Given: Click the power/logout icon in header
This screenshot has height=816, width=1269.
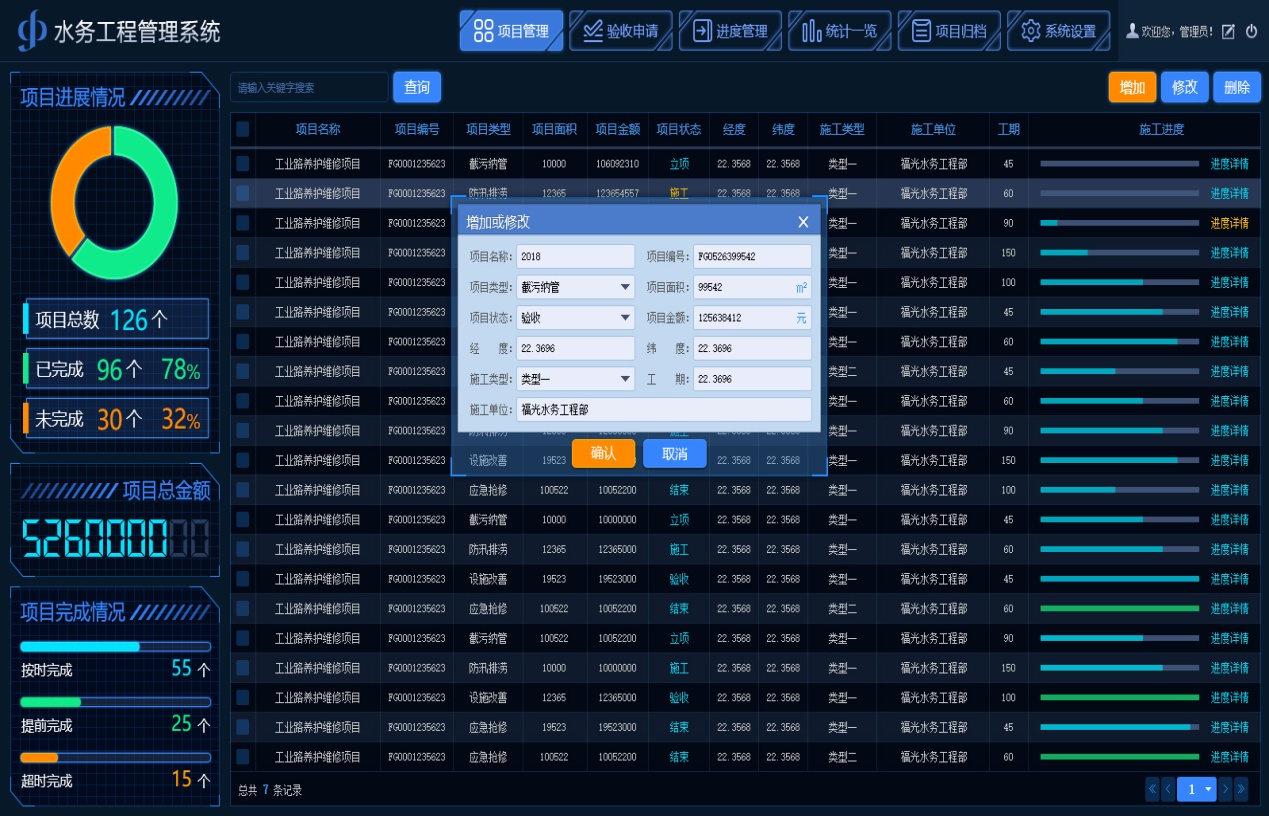Looking at the screenshot, I should (1251, 32).
